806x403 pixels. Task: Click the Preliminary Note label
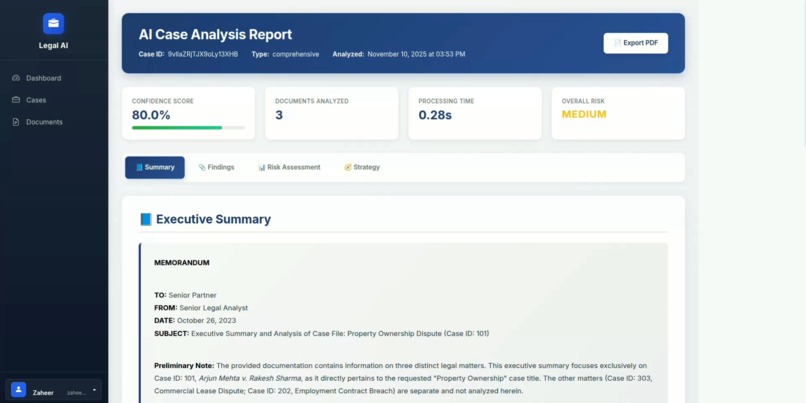(x=184, y=365)
